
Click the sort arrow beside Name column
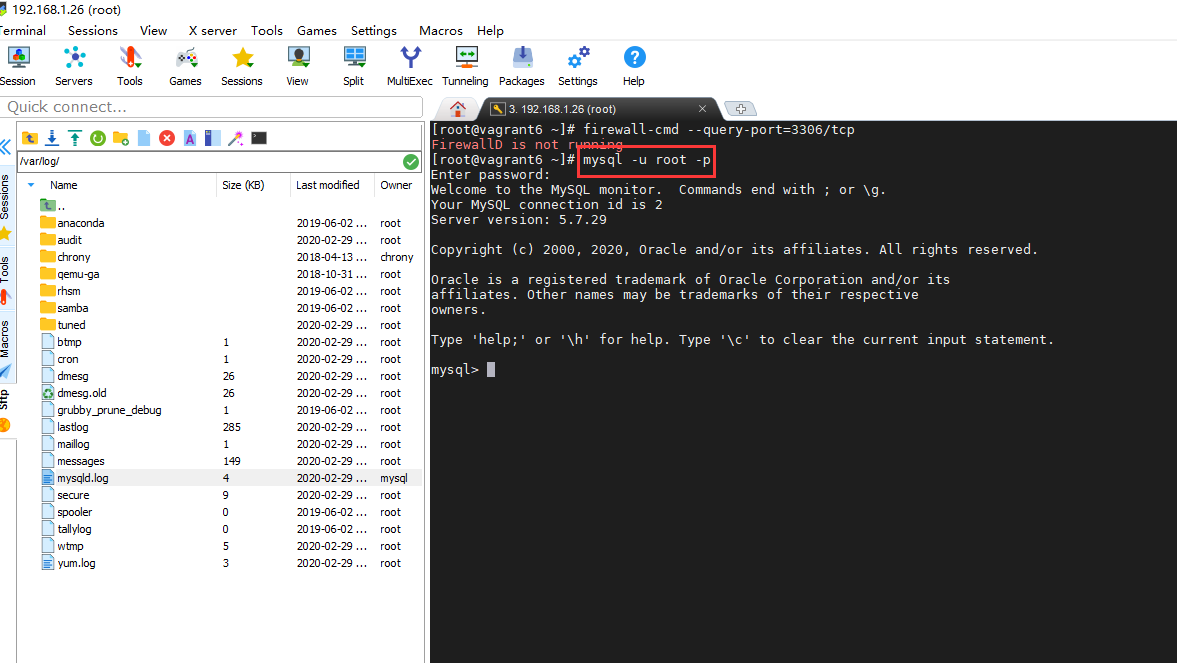(31, 185)
